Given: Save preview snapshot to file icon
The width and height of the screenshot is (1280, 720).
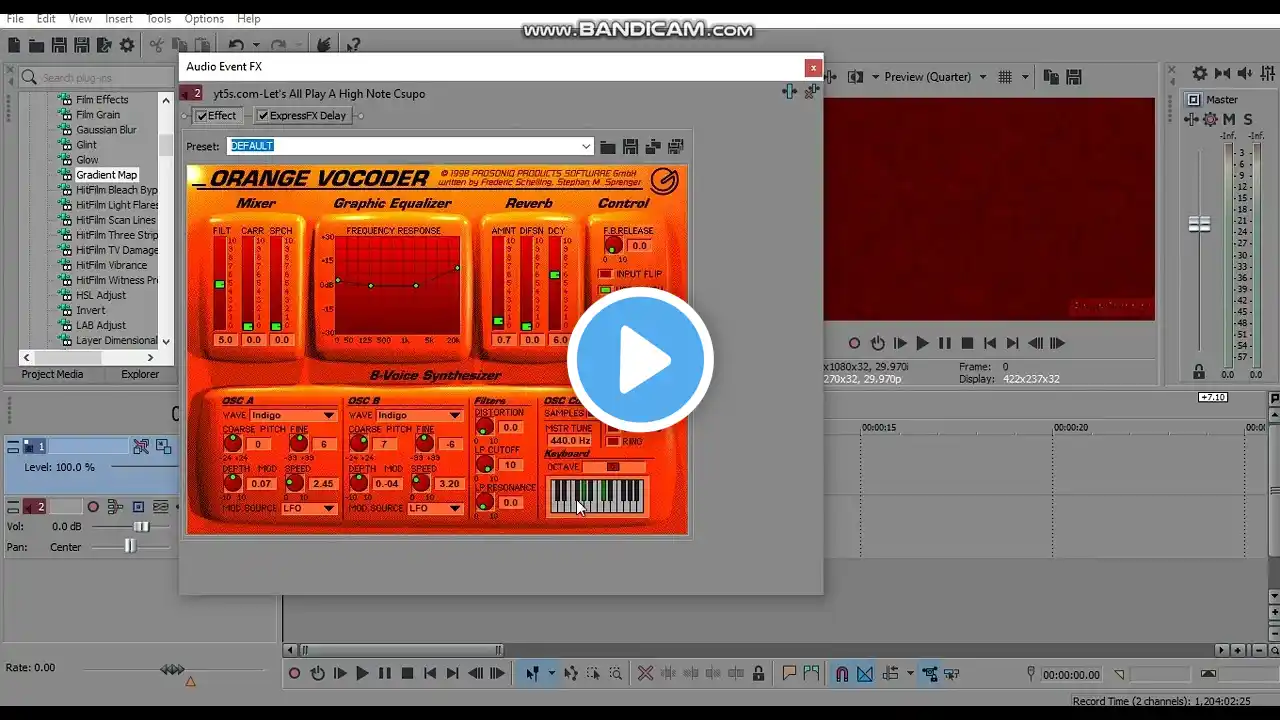Looking at the screenshot, I should coord(1074,77).
